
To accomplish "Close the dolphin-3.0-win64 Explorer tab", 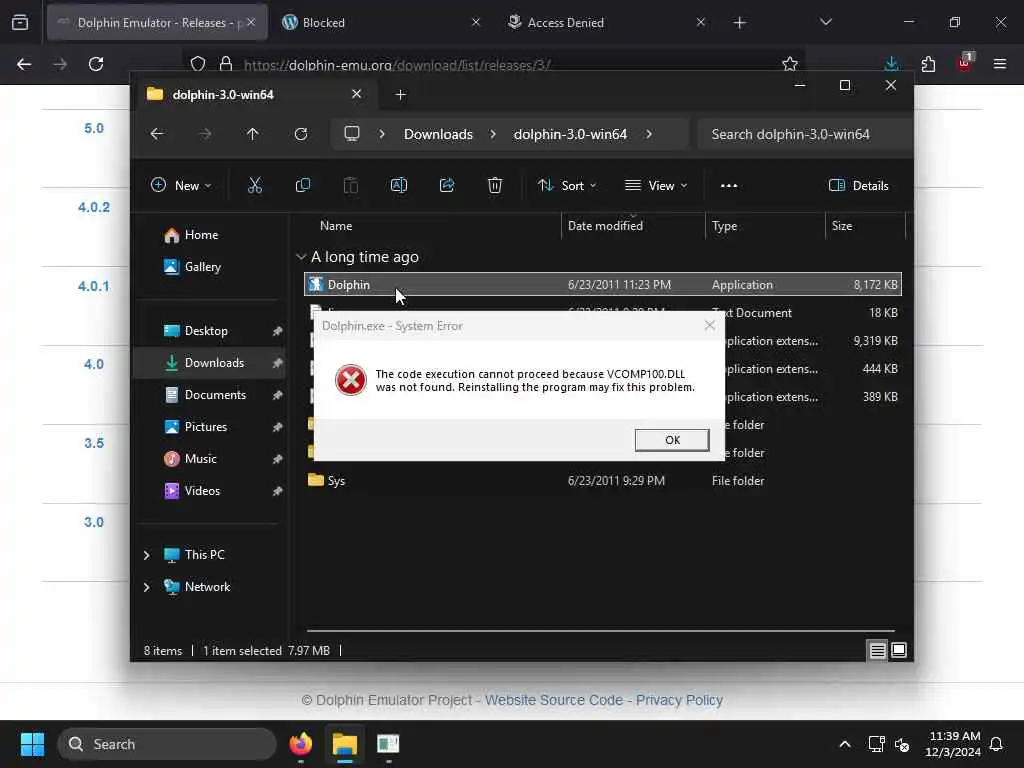I will pyautogui.click(x=357, y=94).
